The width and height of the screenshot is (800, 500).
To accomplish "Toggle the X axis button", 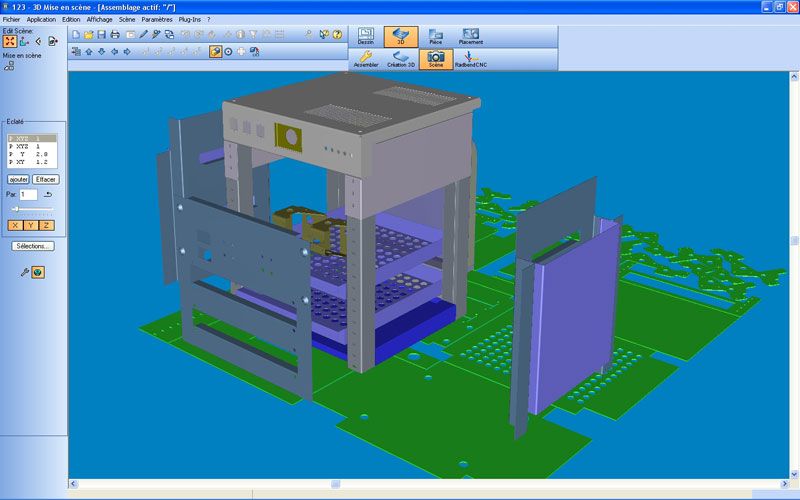I will point(15,226).
